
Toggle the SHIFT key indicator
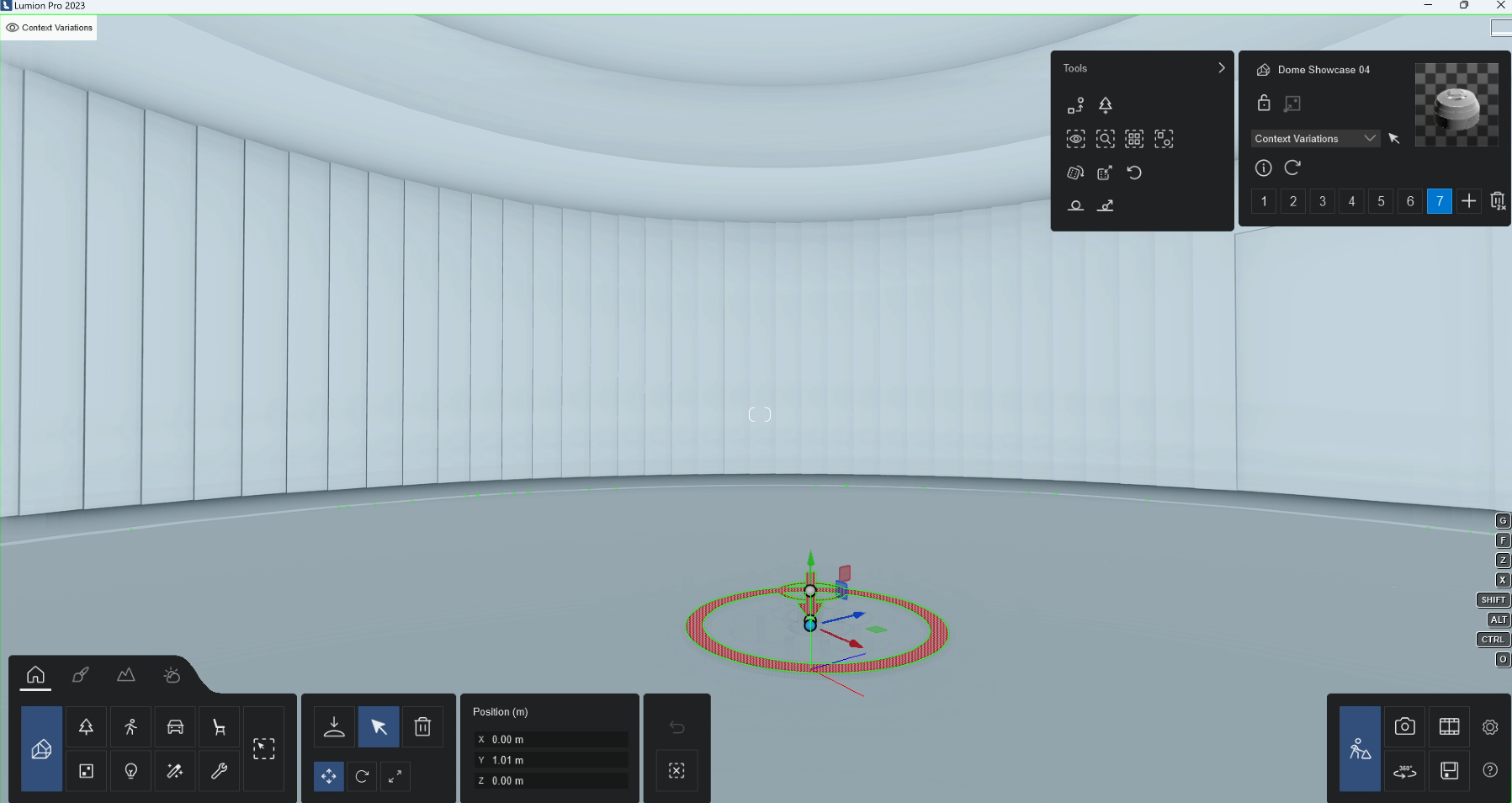pos(1493,600)
